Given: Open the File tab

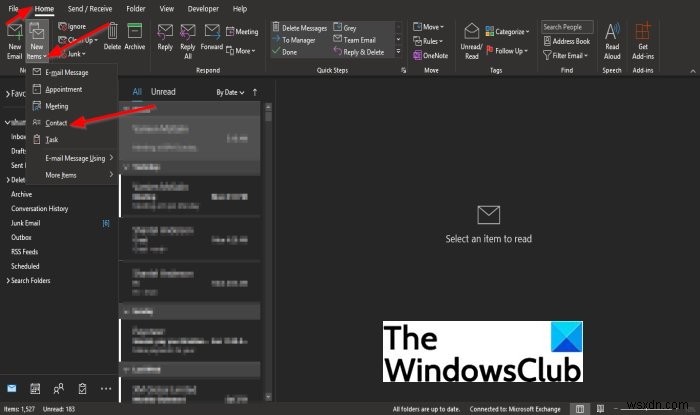Looking at the screenshot, I should click(x=13, y=8).
